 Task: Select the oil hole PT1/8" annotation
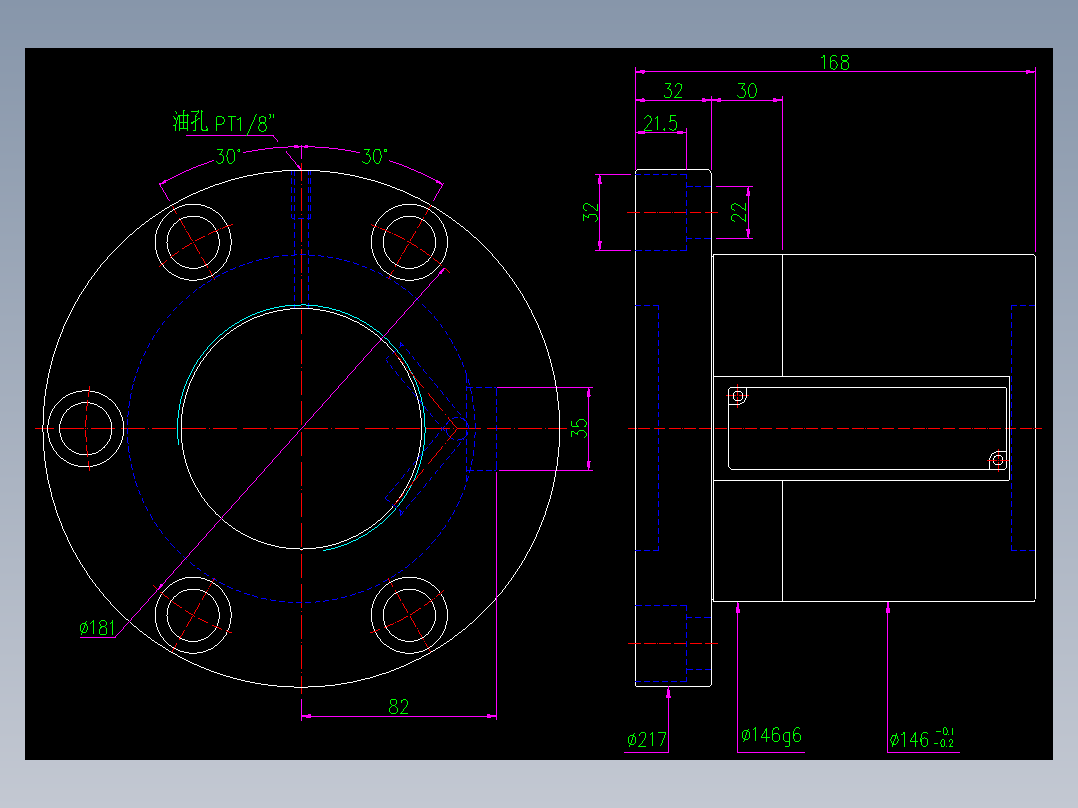point(223,122)
